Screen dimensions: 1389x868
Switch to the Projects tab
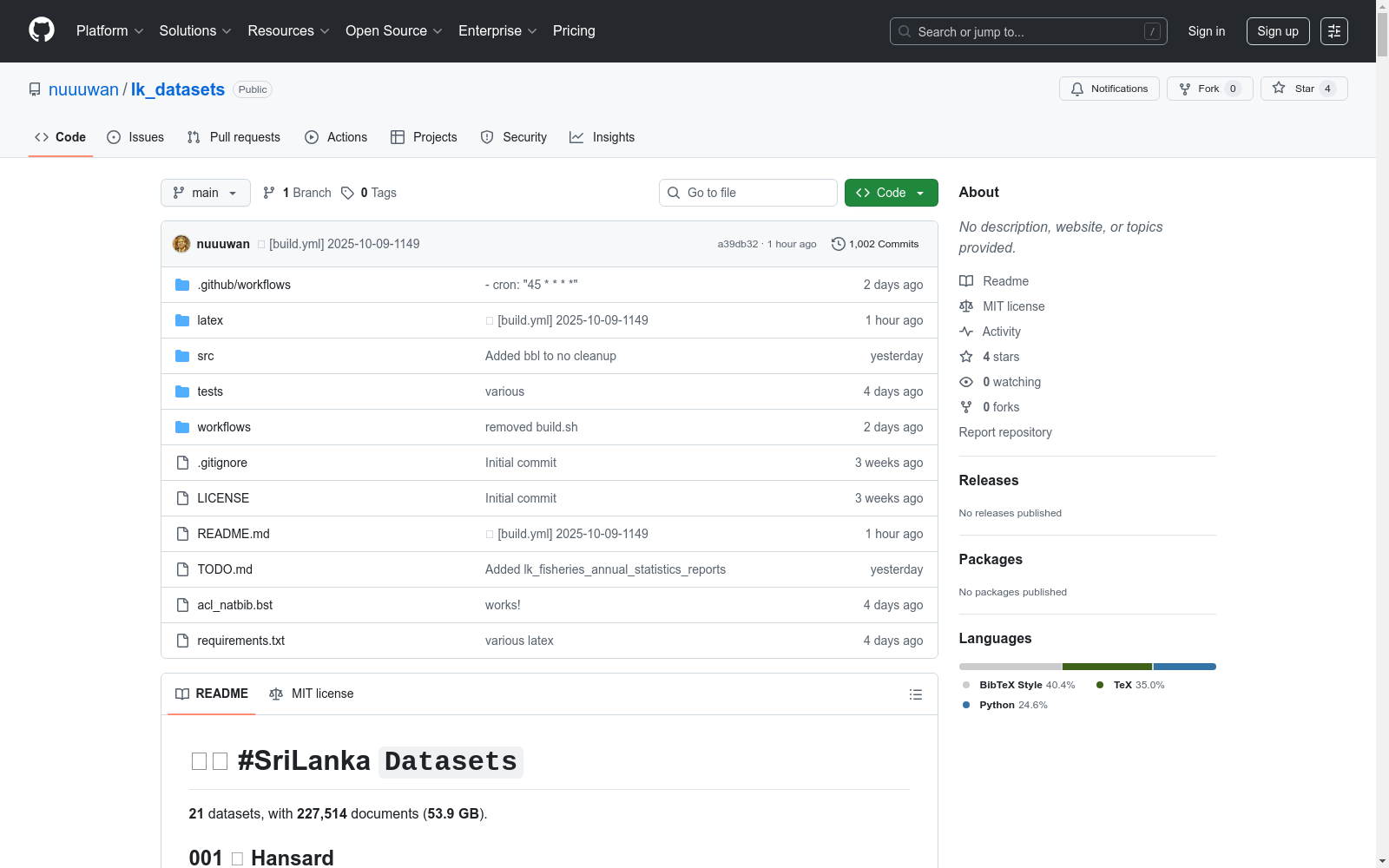tap(424, 137)
